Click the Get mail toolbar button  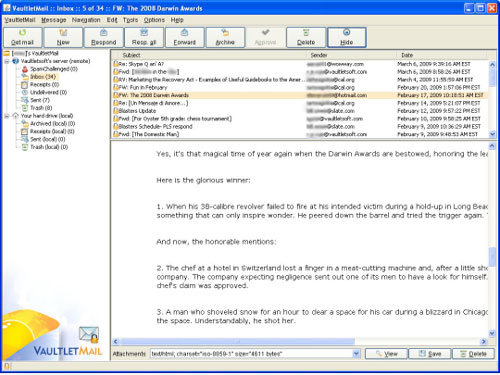coord(22,37)
